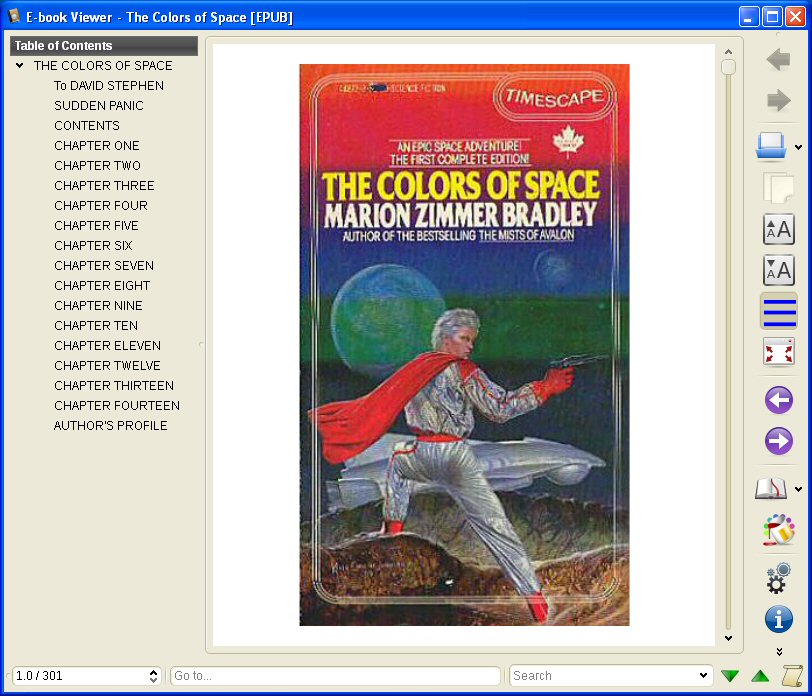
Task: Decrease the font size
Action: pyautogui.click(x=778, y=270)
